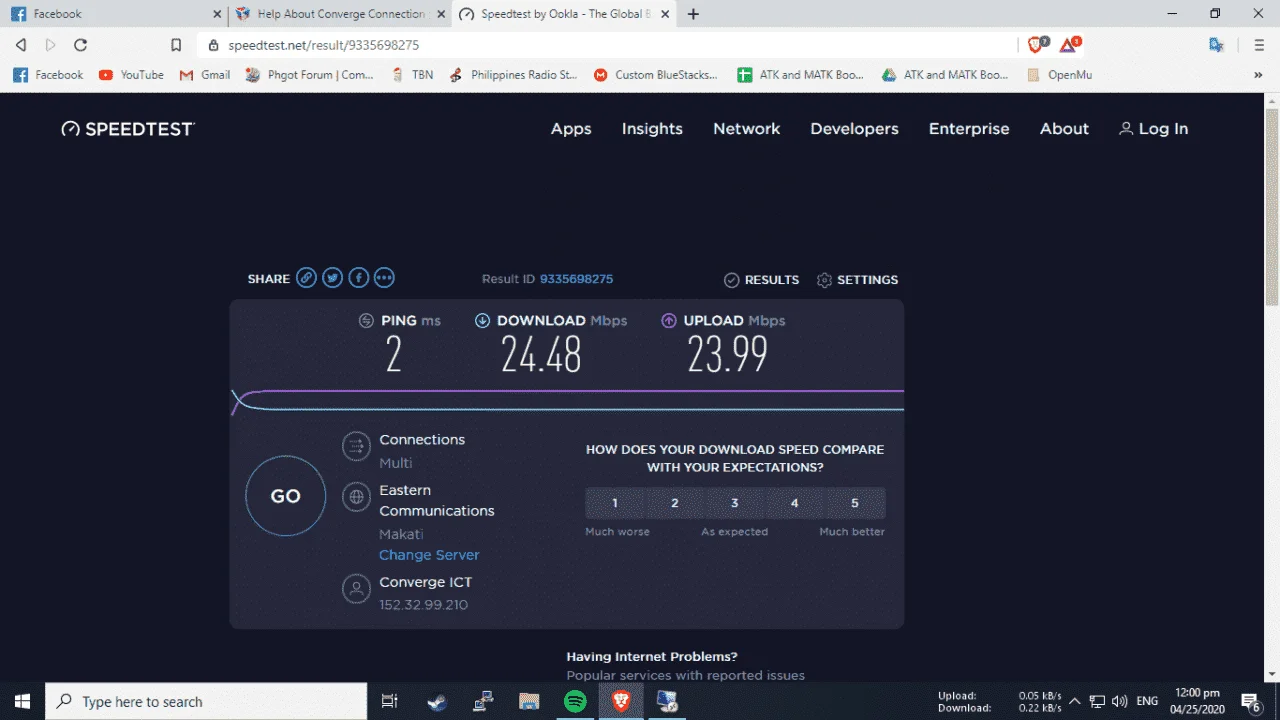Open the Facebook bookmark in bookmarks bar

[x=48, y=75]
